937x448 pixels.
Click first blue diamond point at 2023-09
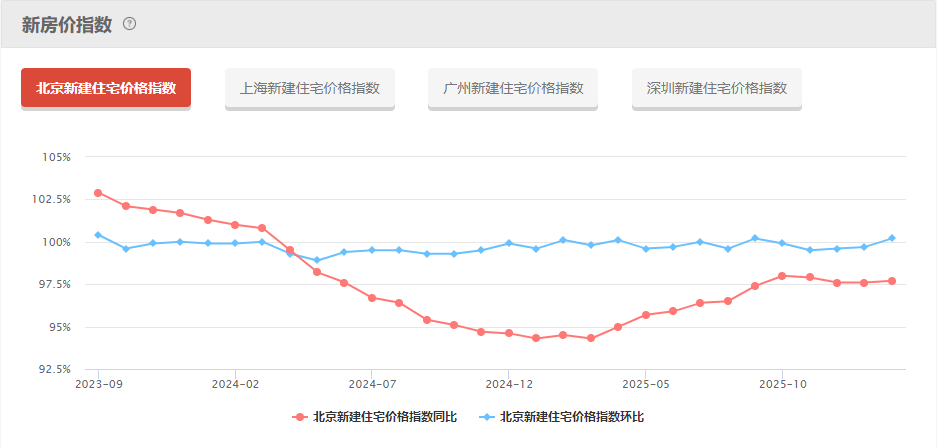coord(98,235)
